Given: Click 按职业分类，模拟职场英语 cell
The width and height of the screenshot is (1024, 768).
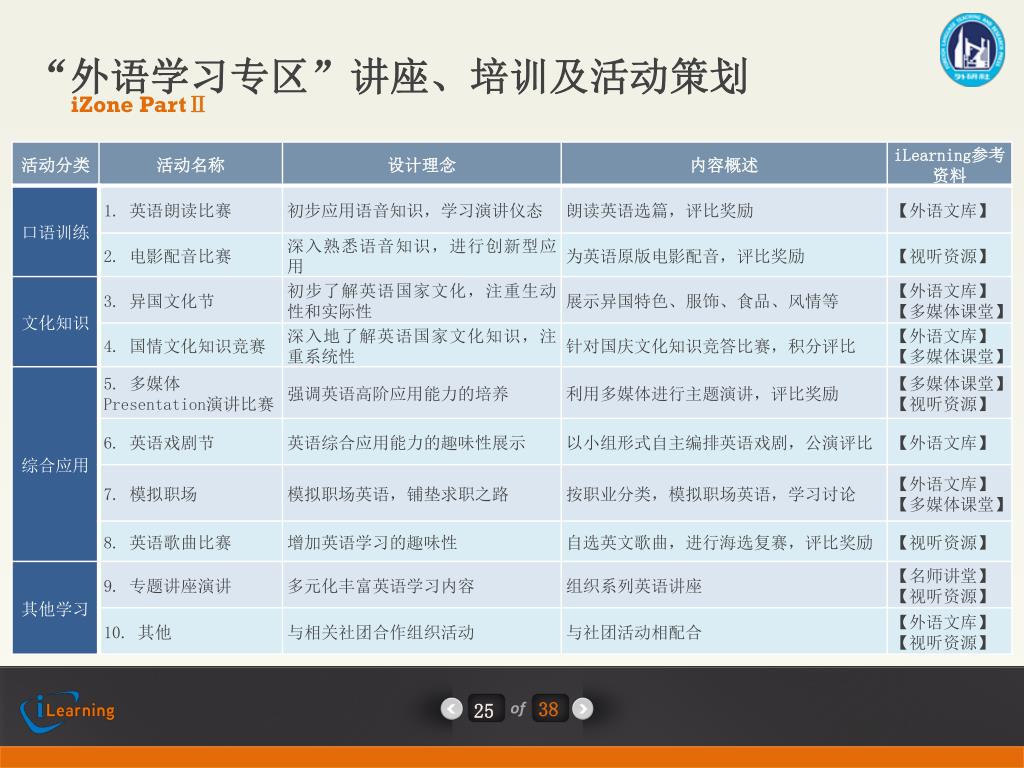Looking at the screenshot, I should pos(724,493).
